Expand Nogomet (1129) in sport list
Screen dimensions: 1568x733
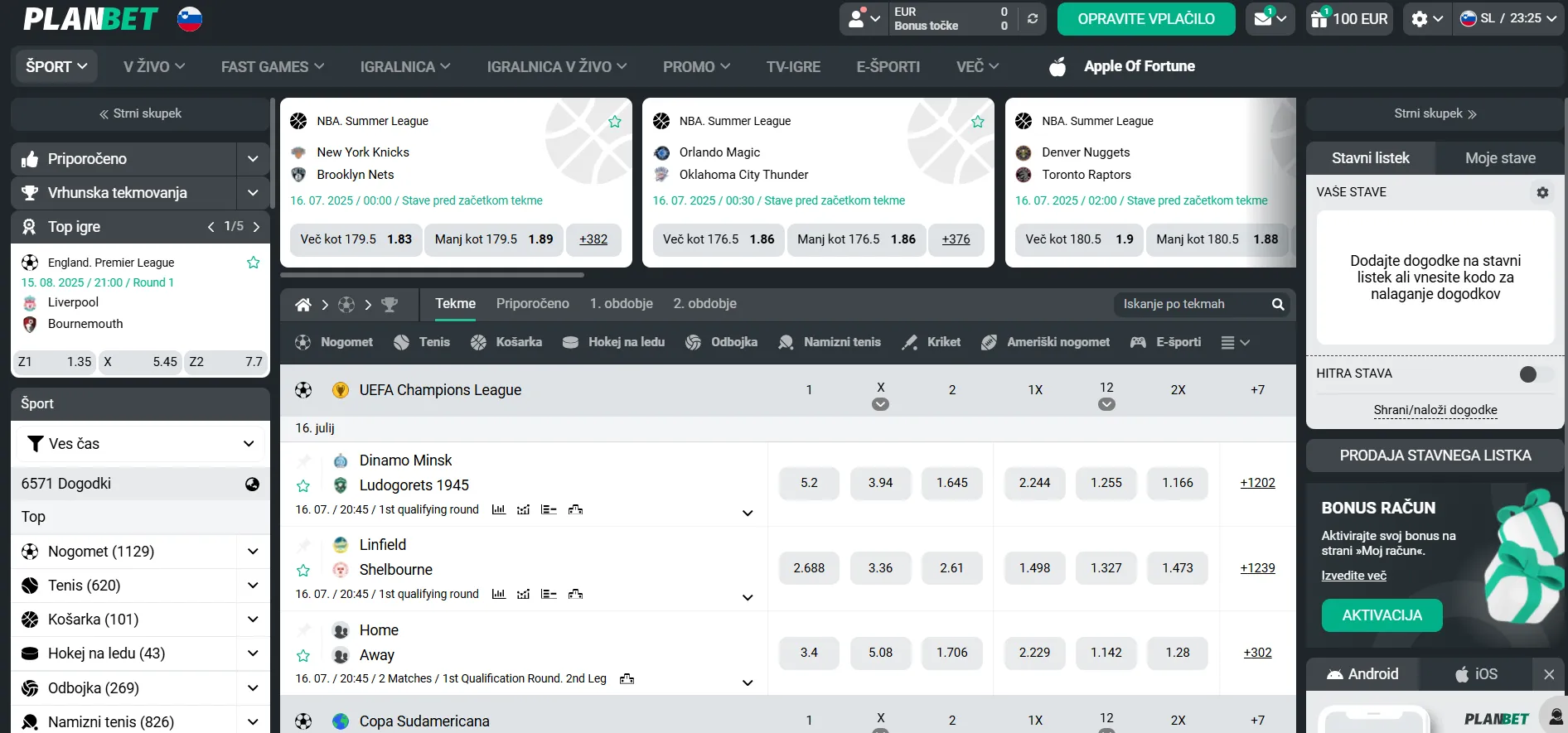click(253, 552)
